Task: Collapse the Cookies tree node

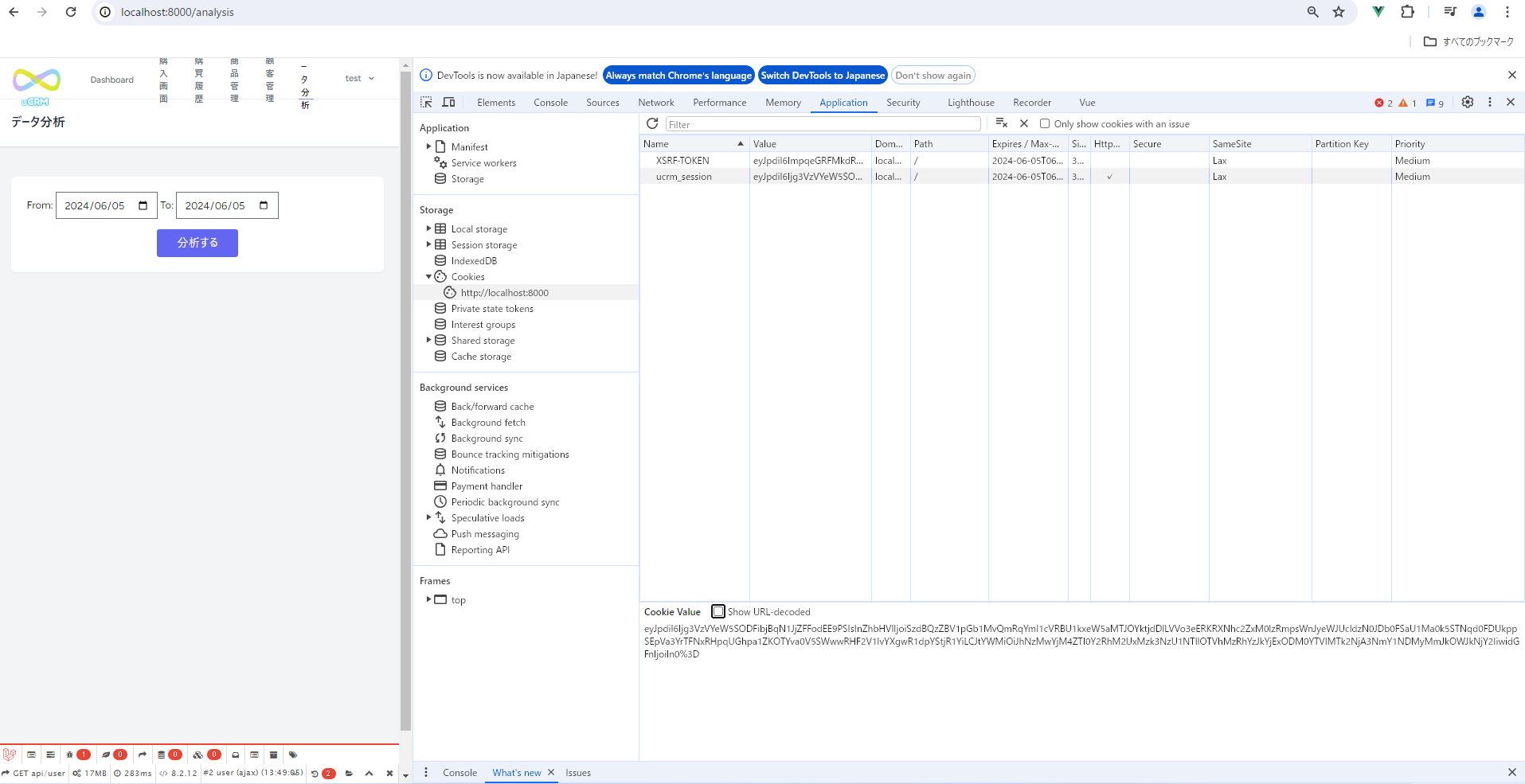Action: (x=428, y=276)
